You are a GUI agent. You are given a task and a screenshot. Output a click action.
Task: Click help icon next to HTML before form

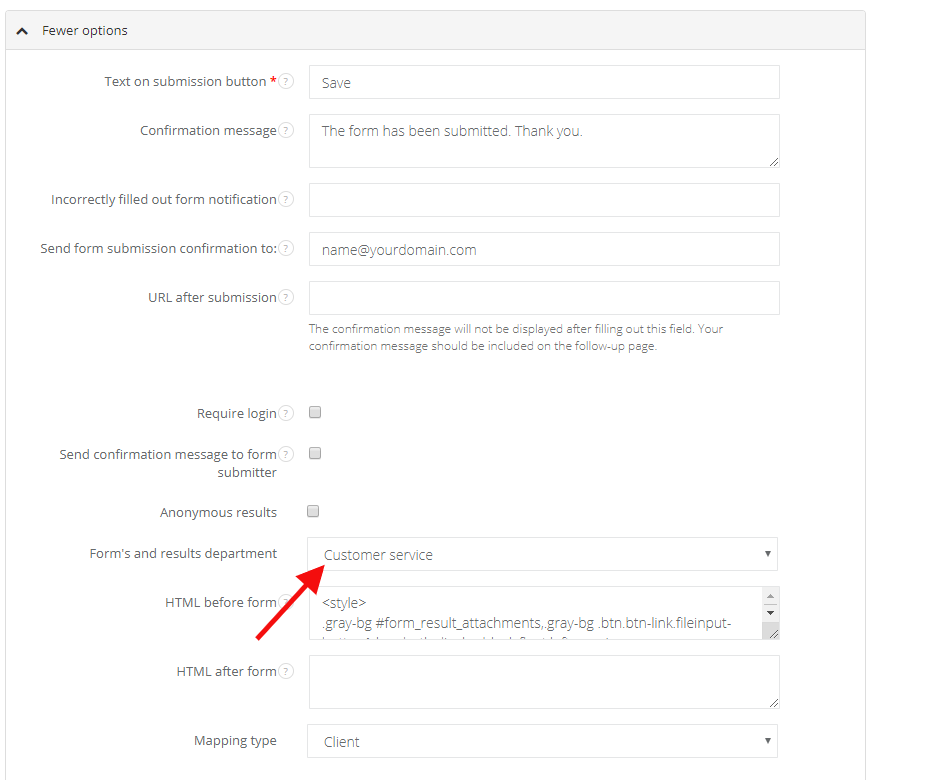pos(286,603)
